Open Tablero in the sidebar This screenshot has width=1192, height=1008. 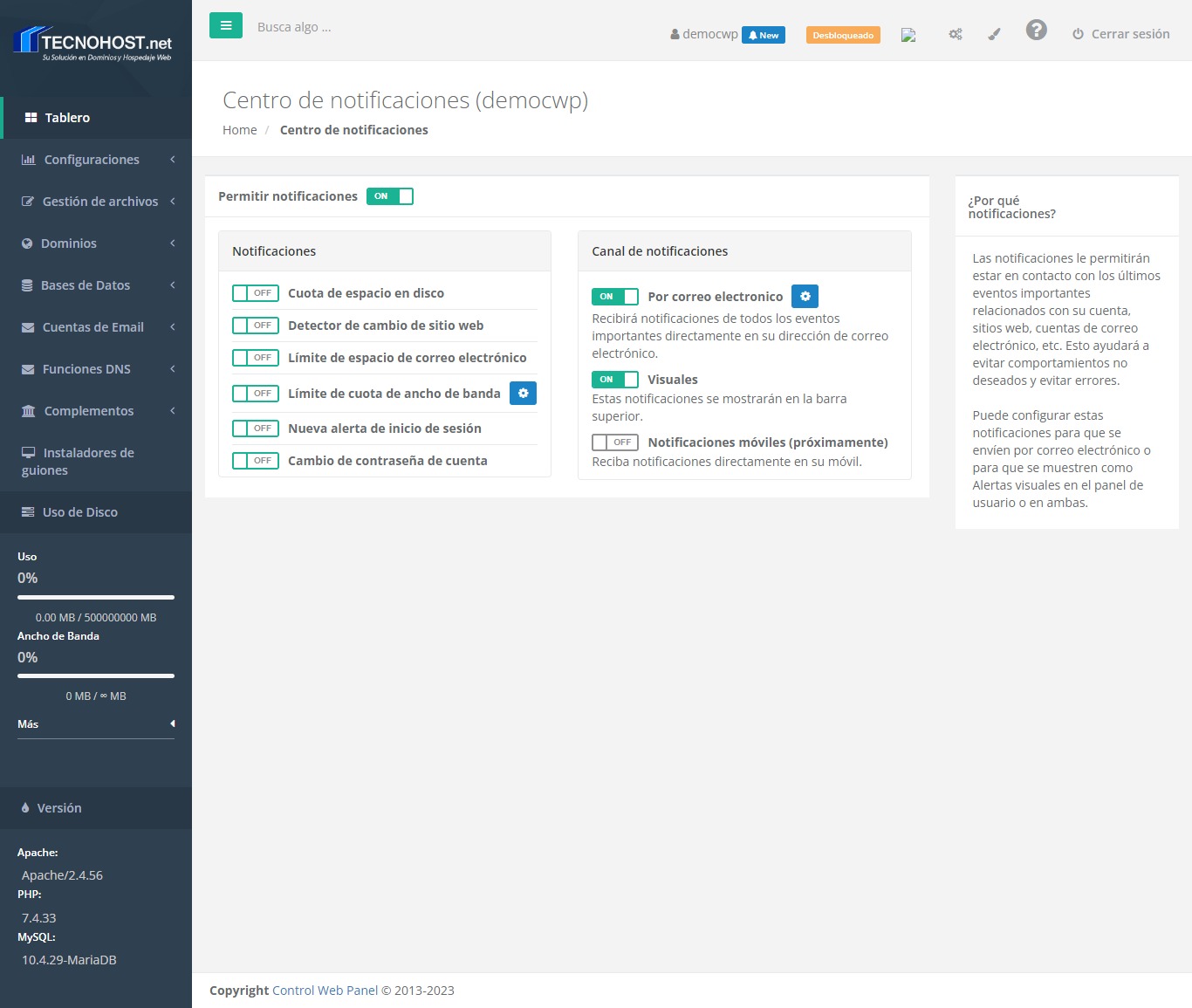tap(67, 118)
